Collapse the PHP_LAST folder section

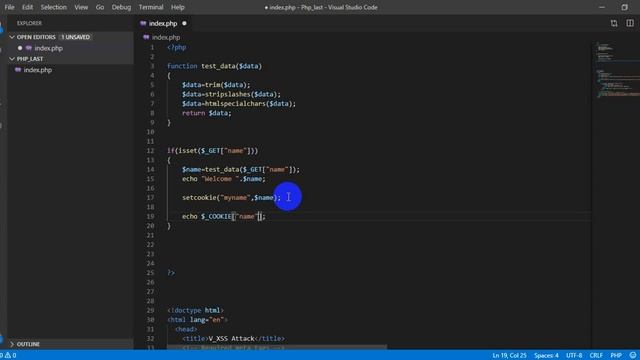[12, 59]
